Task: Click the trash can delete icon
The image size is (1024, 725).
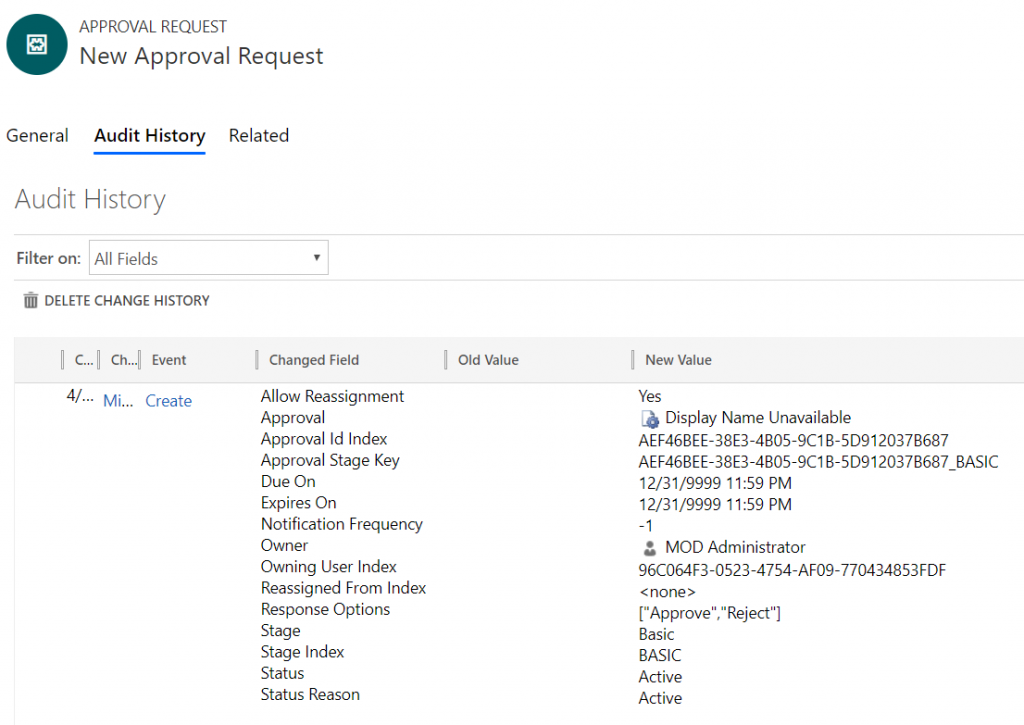Action: point(30,300)
